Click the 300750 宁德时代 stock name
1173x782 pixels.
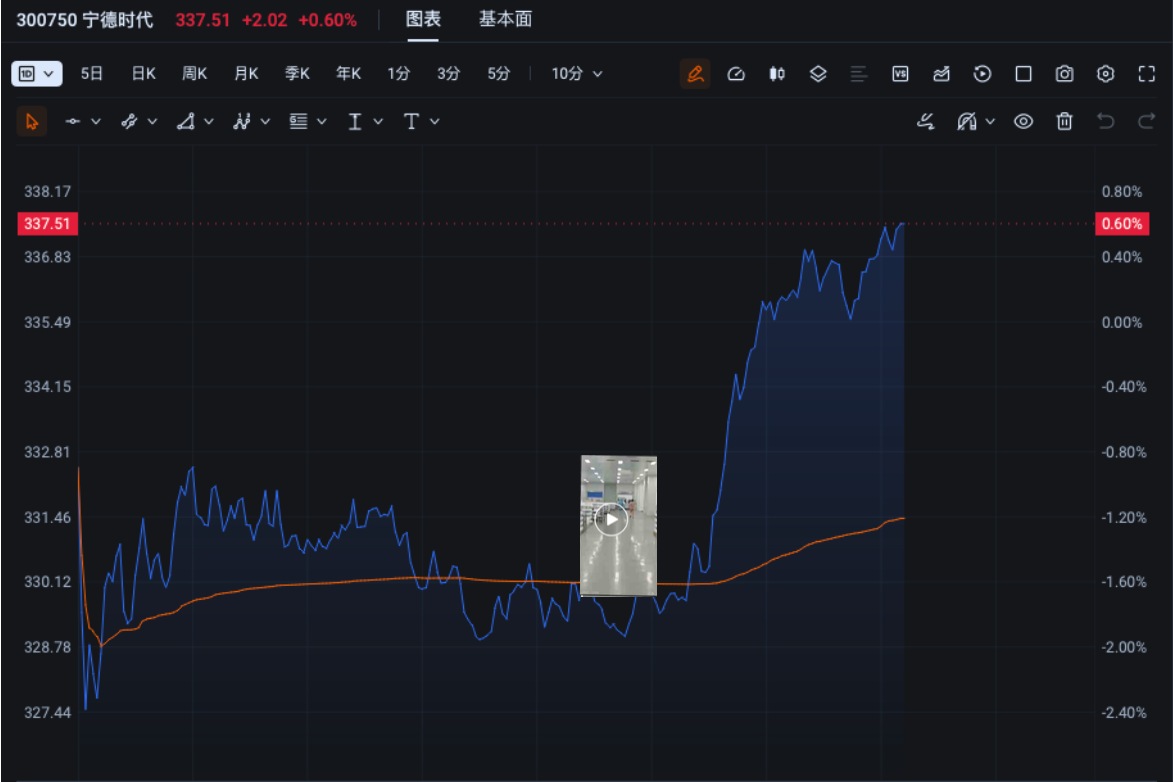coord(85,20)
